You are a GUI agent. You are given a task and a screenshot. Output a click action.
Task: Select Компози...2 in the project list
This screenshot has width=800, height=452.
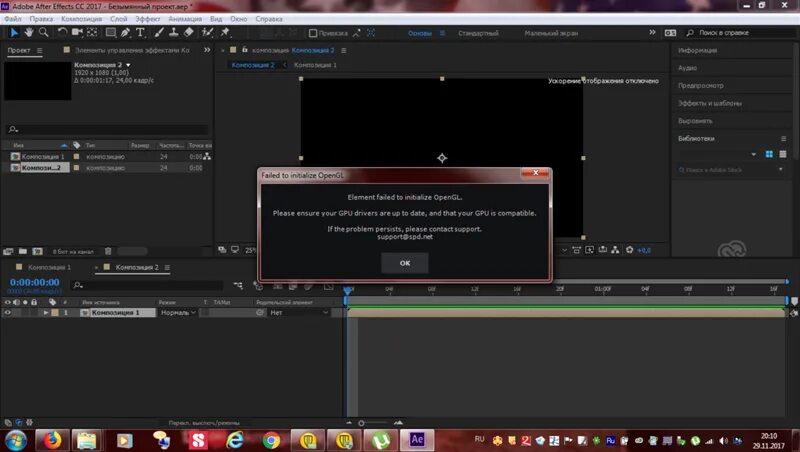pyautogui.click(x=41, y=168)
